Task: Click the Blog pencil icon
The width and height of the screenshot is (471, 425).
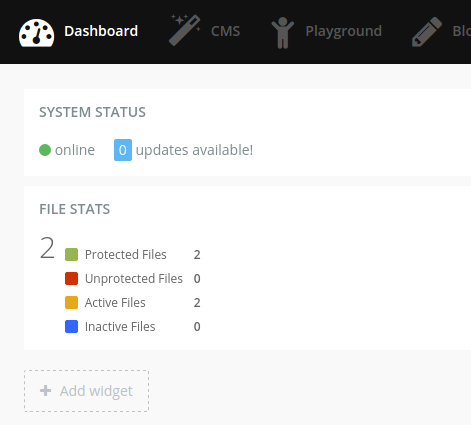Action: click(x=427, y=32)
